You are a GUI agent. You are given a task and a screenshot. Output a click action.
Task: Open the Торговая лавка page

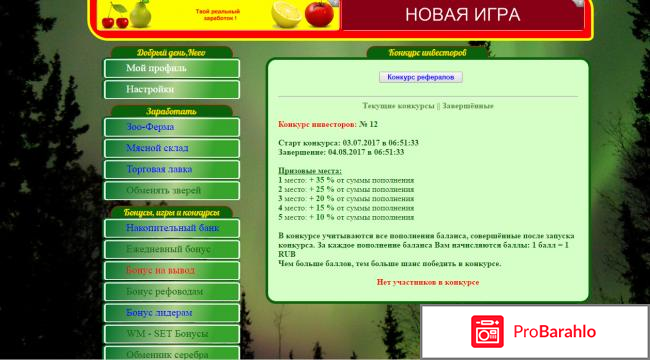(x=172, y=170)
